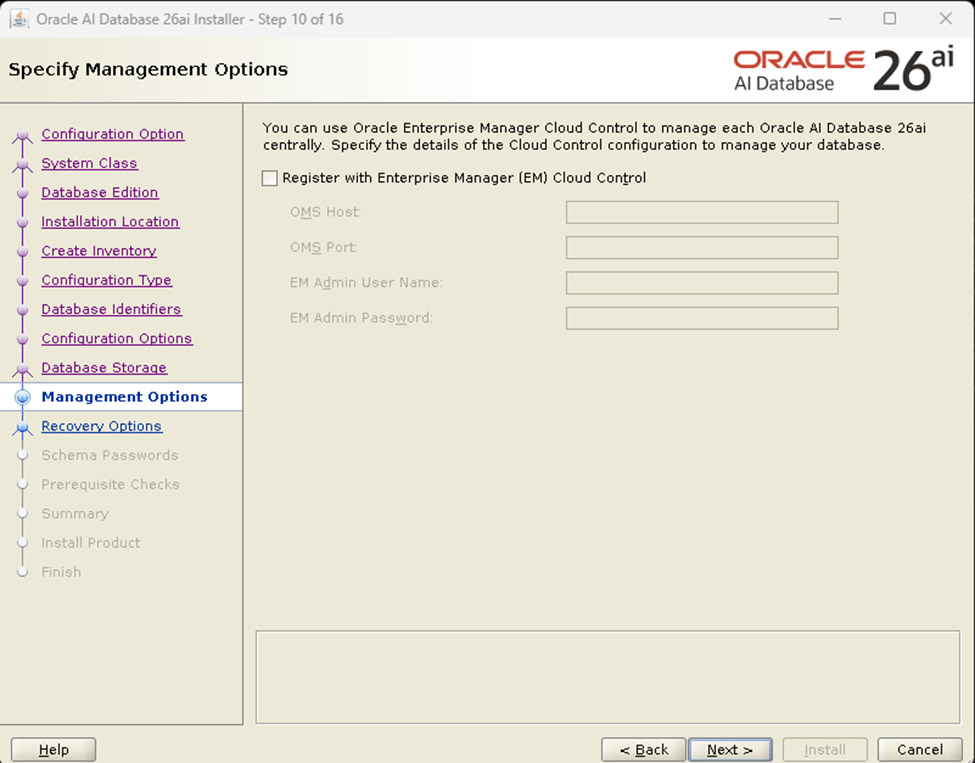975x763 pixels.
Task: Click the System Class step node icon
Action: point(22,164)
